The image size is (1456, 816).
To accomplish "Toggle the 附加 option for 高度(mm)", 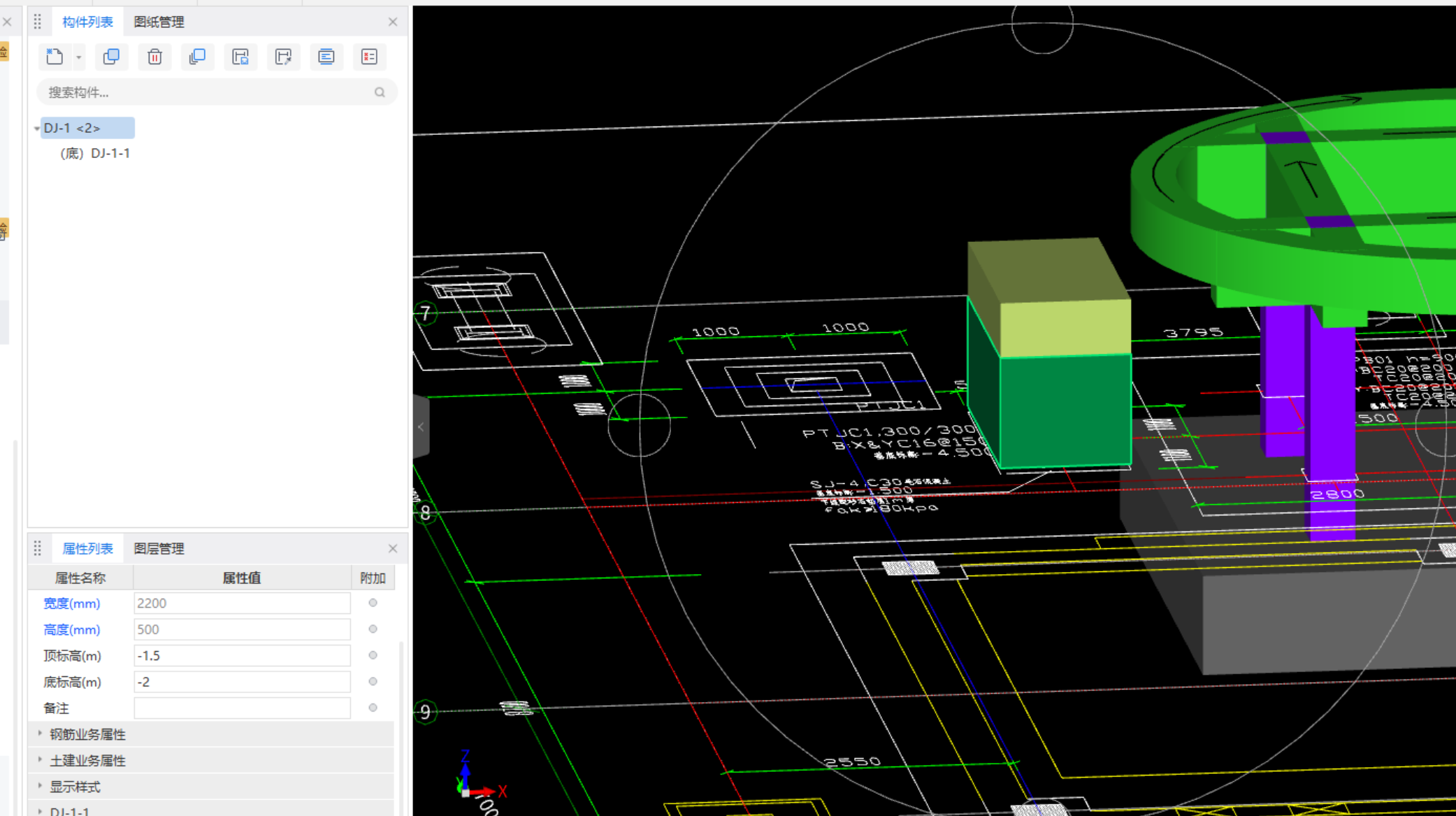I will pyautogui.click(x=373, y=629).
